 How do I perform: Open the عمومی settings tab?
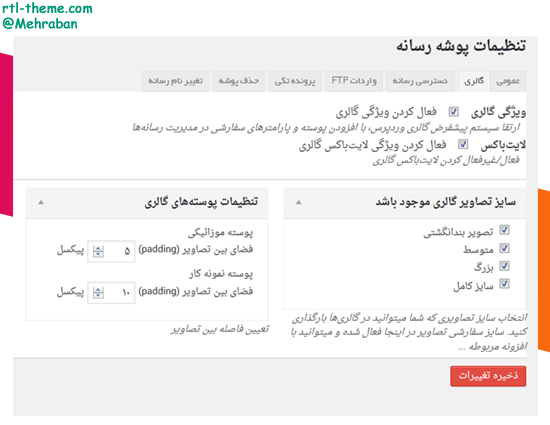(508, 81)
